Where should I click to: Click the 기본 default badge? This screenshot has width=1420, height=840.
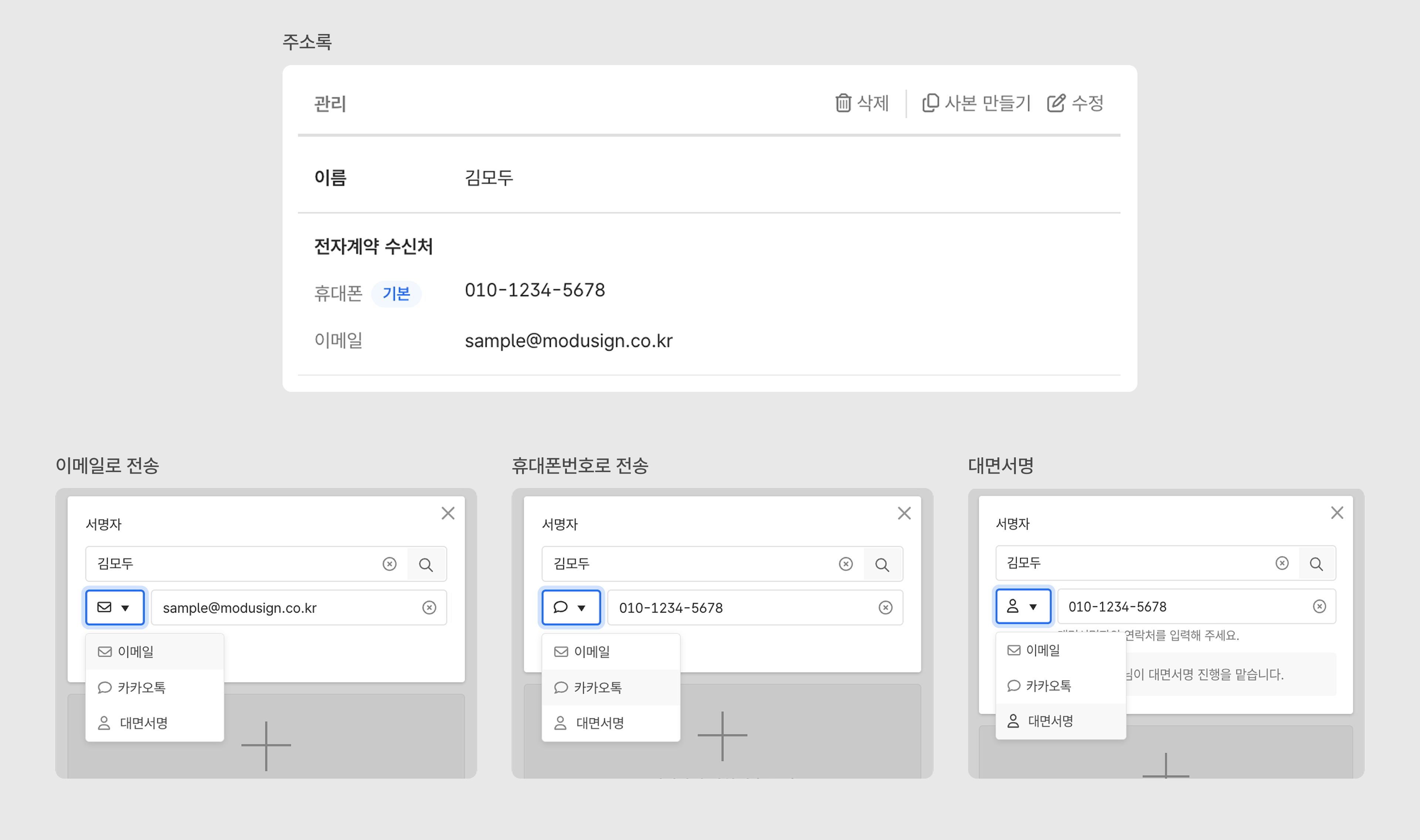(396, 294)
